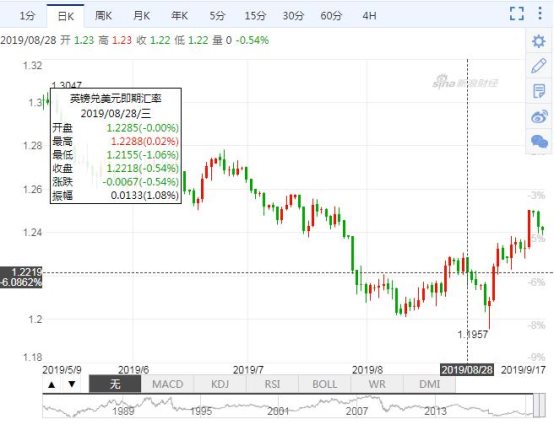Click the 开盘 1.2285 value in tooltip
Image resolution: width=554 pixels, height=430 pixels.
pyautogui.click(x=143, y=128)
